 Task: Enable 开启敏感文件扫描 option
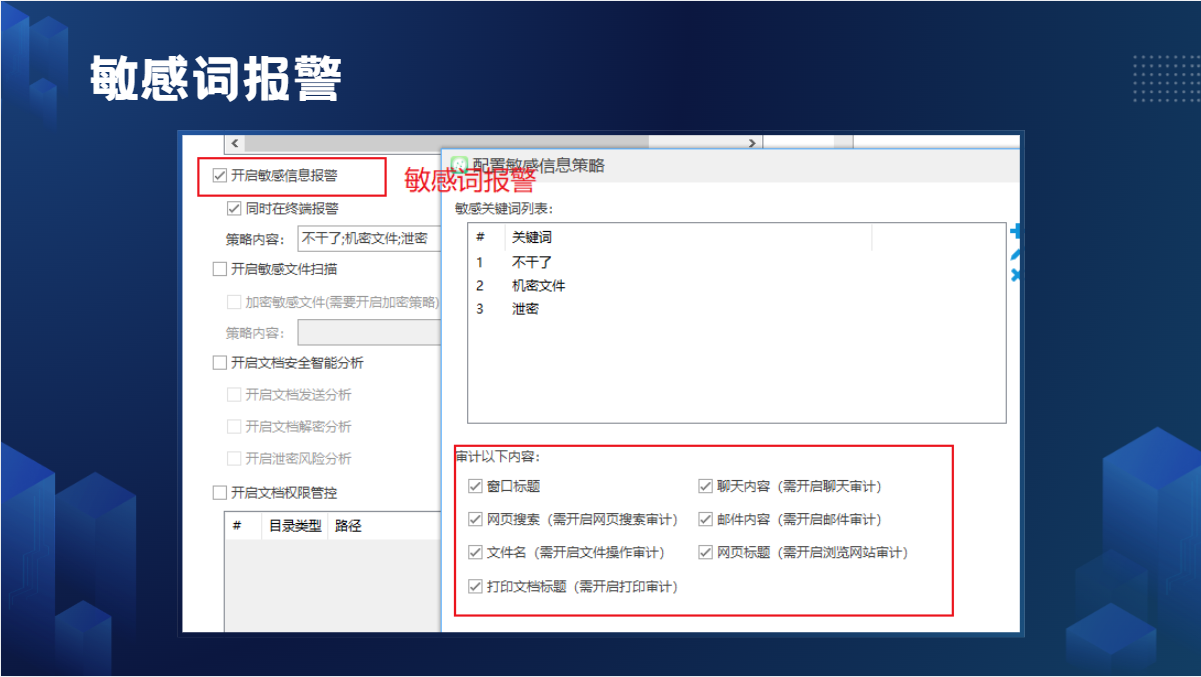coord(220,269)
